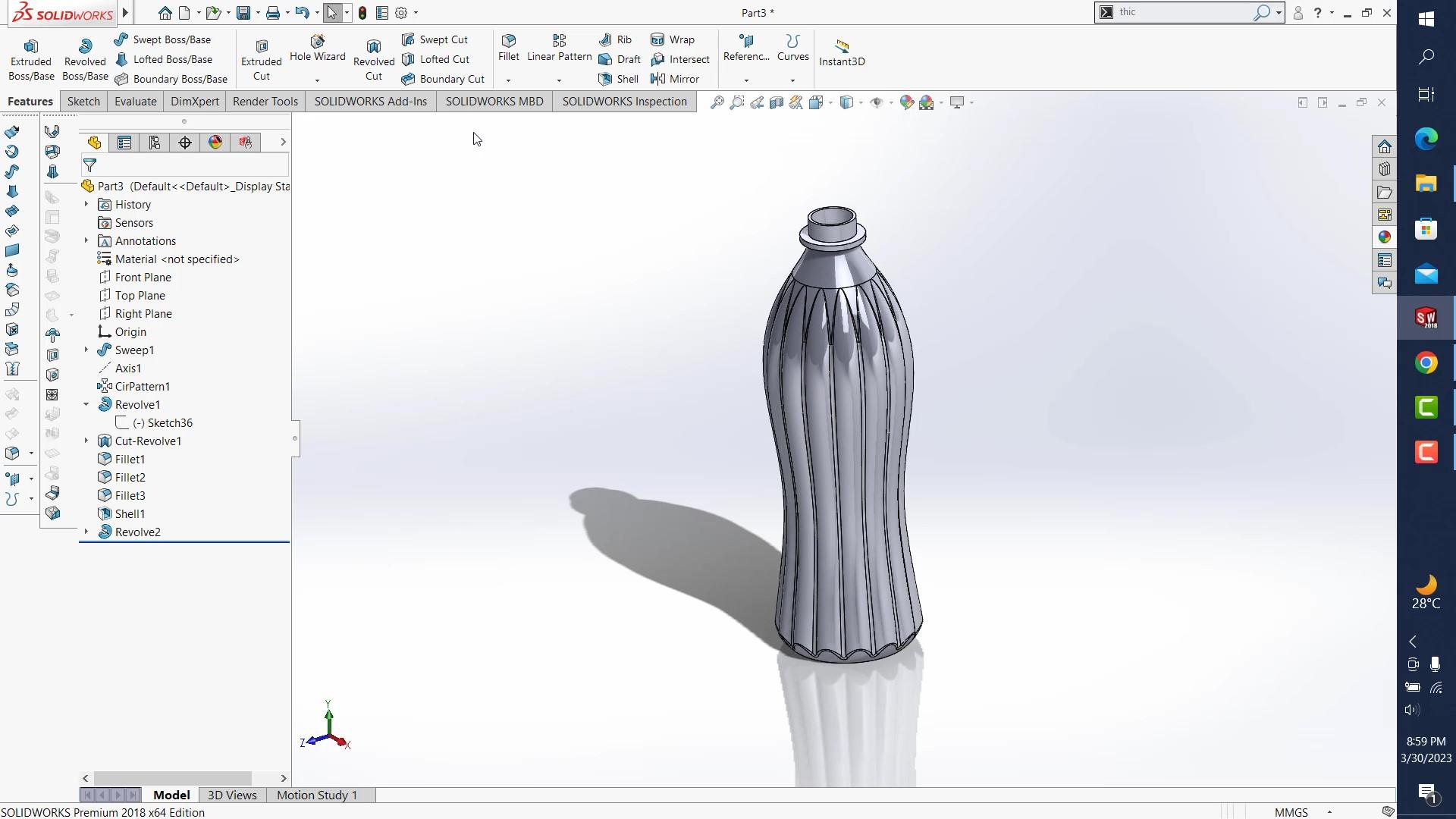Click Zoom to Fit in view toolbar

tap(717, 102)
